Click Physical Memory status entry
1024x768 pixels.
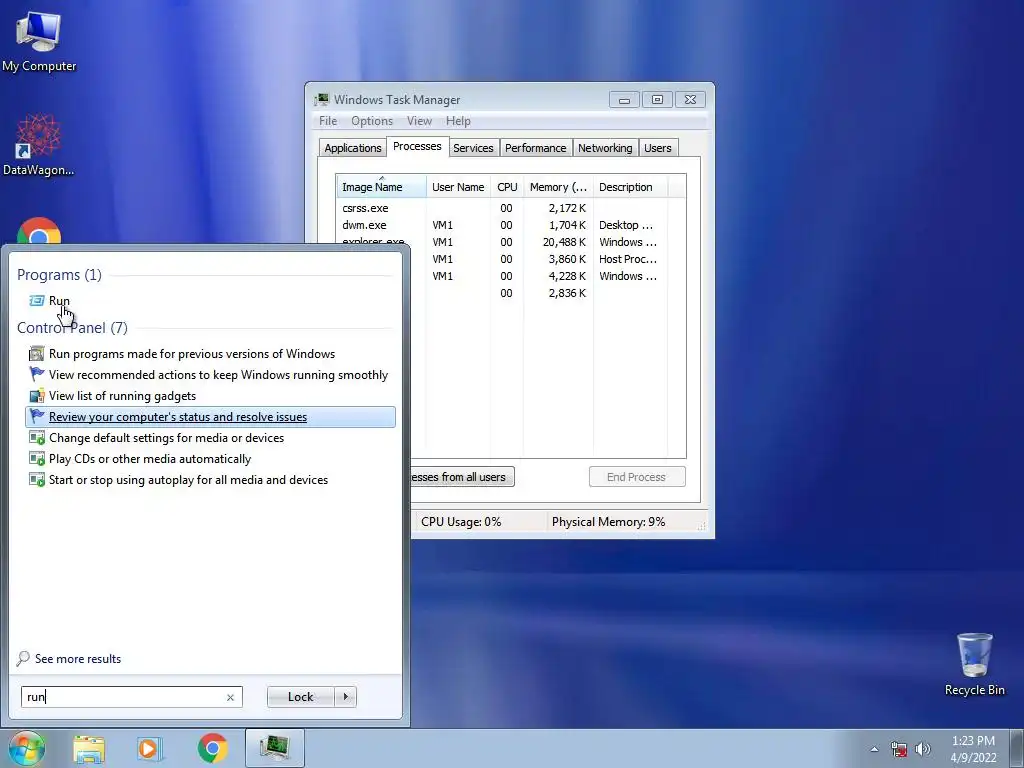coord(608,522)
